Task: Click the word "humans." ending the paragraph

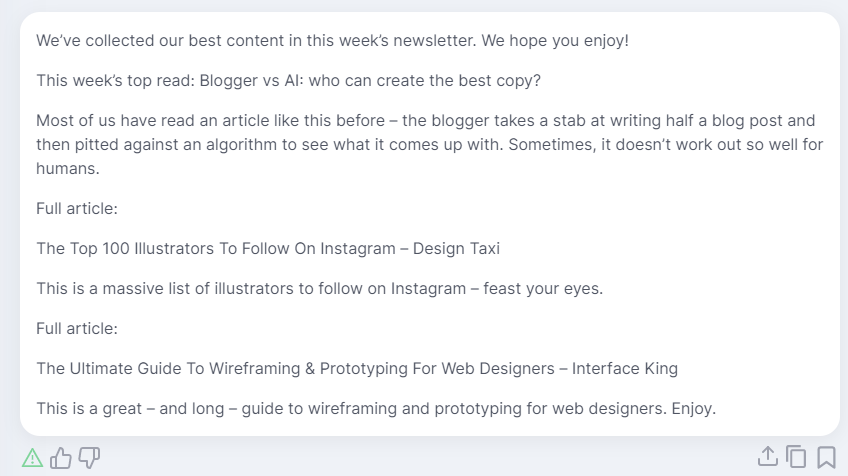Action: 68,169
